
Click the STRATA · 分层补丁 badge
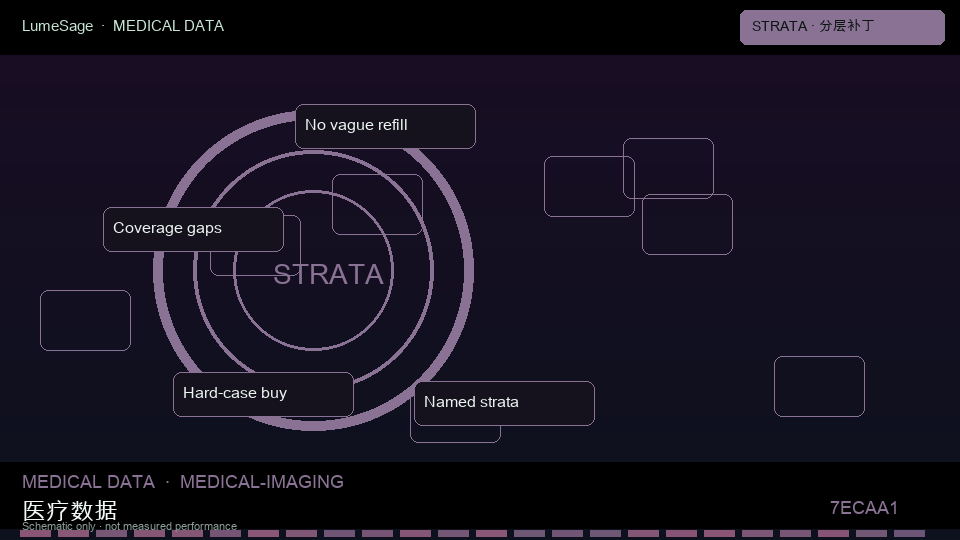point(842,27)
